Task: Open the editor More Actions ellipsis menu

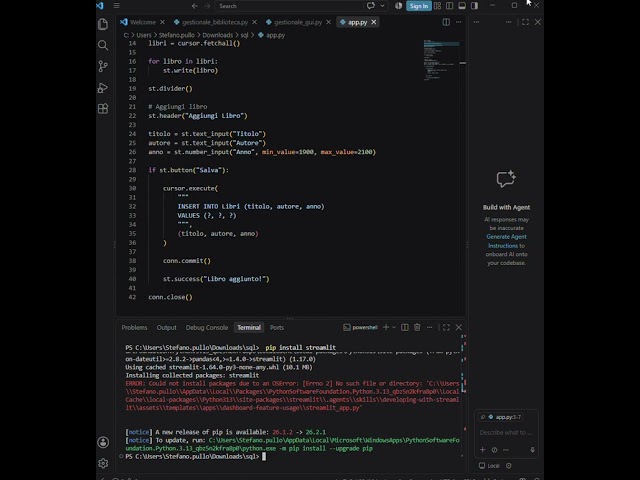Action: (x=459, y=22)
